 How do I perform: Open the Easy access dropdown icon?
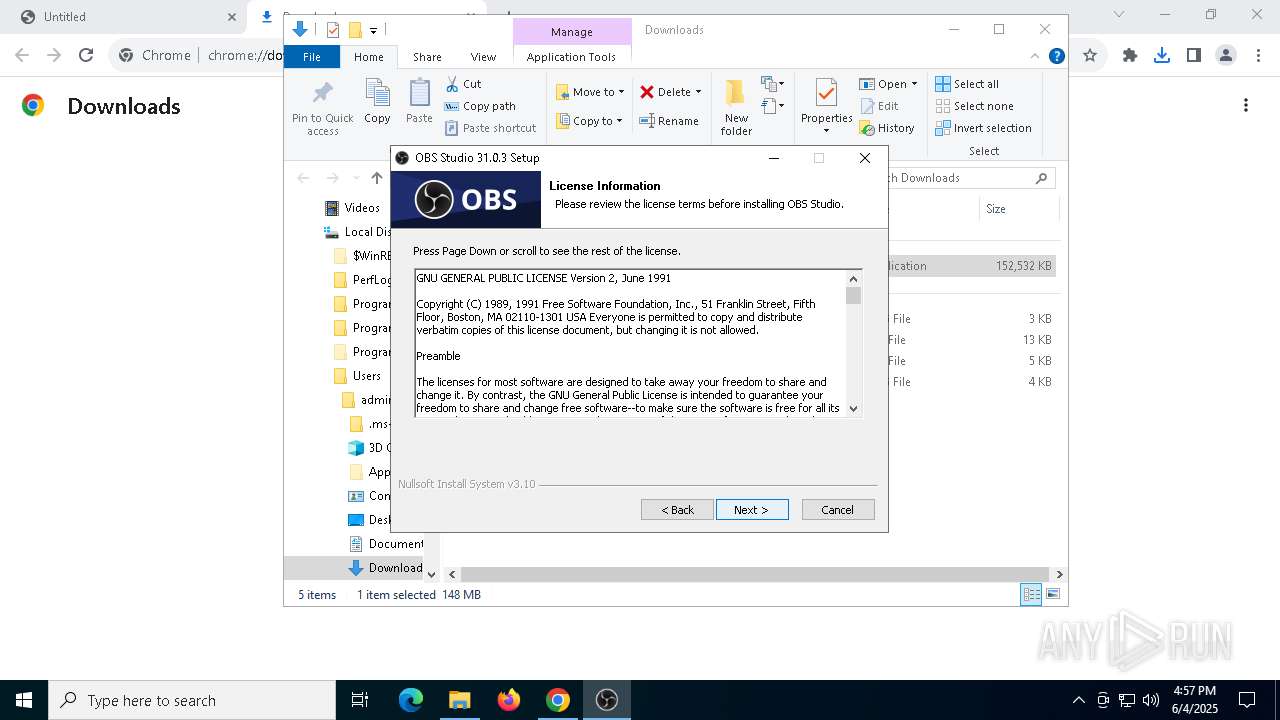[x=772, y=106]
